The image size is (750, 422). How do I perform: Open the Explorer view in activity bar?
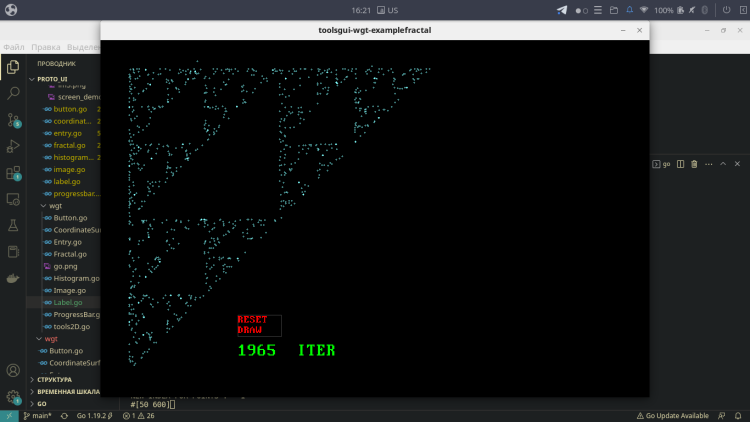(x=13, y=67)
